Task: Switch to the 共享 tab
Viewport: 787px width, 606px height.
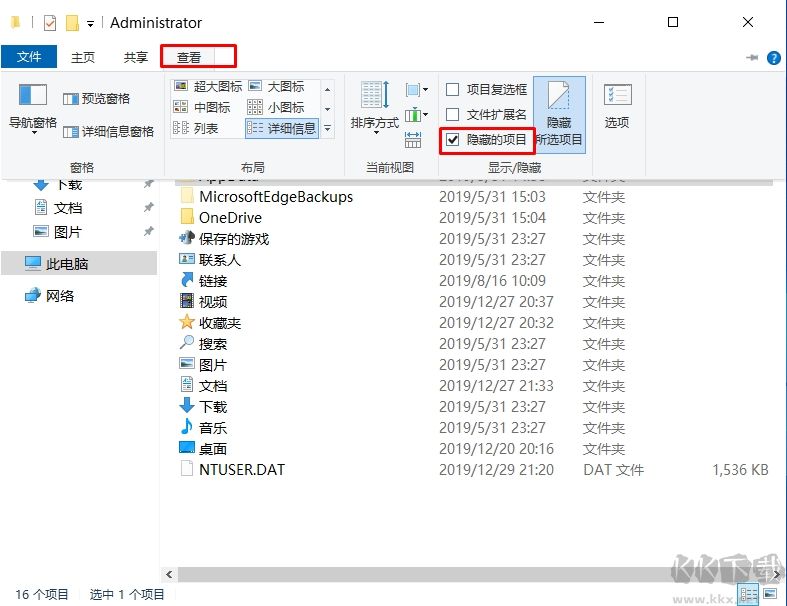Action: [136, 57]
